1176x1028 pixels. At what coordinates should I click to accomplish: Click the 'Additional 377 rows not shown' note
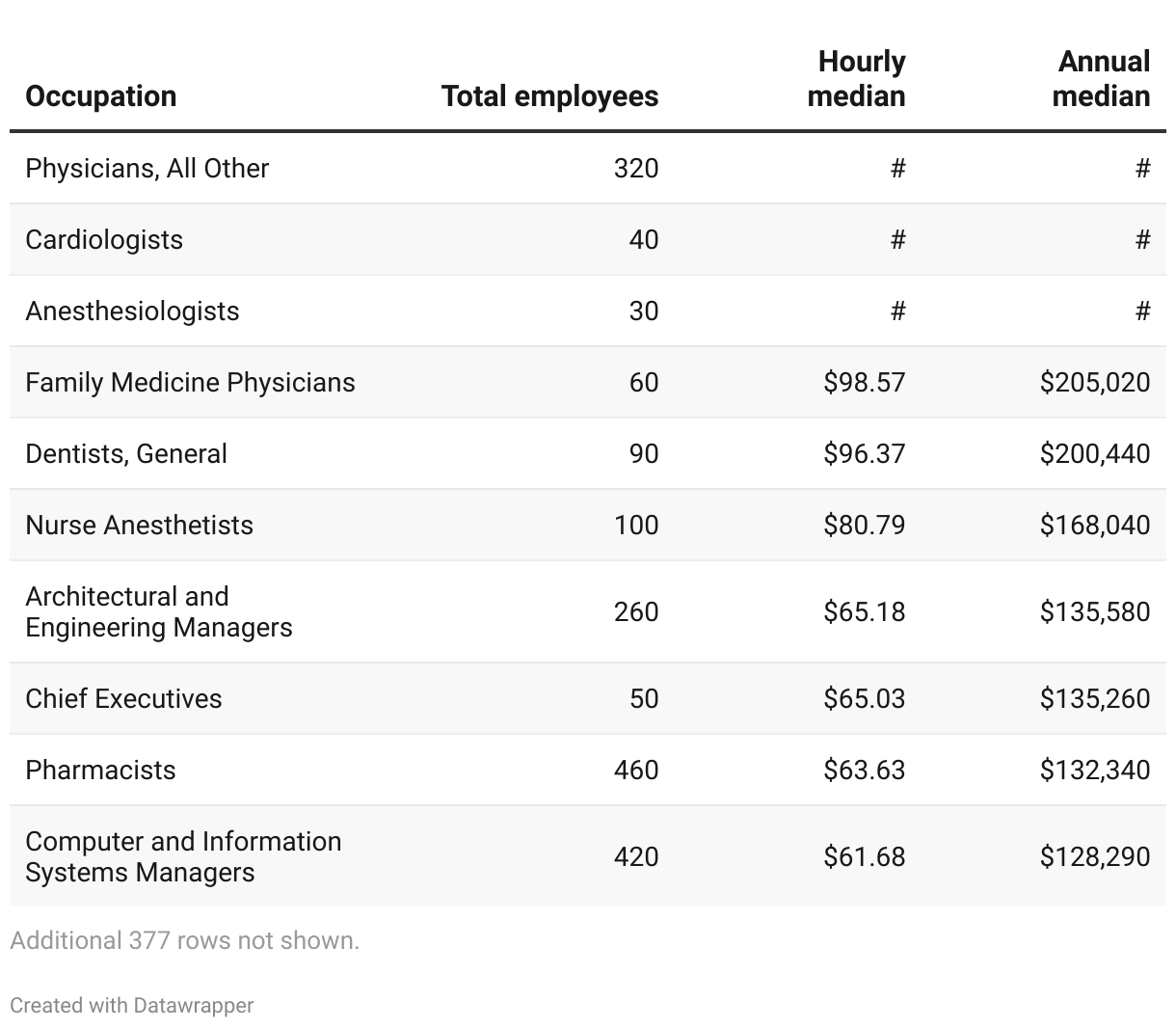pyautogui.click(x=184, y=940)
